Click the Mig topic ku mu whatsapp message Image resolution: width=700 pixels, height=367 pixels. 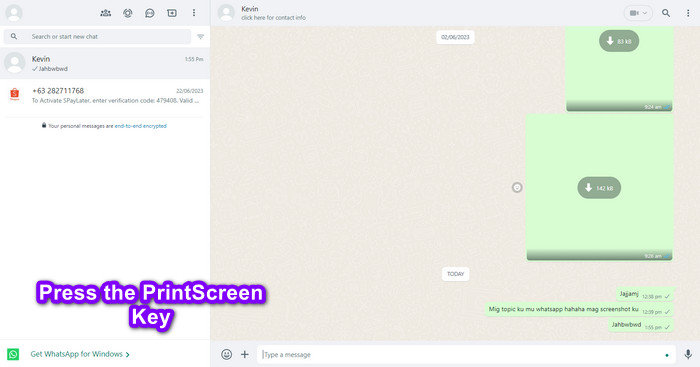[x=579, y=310]
